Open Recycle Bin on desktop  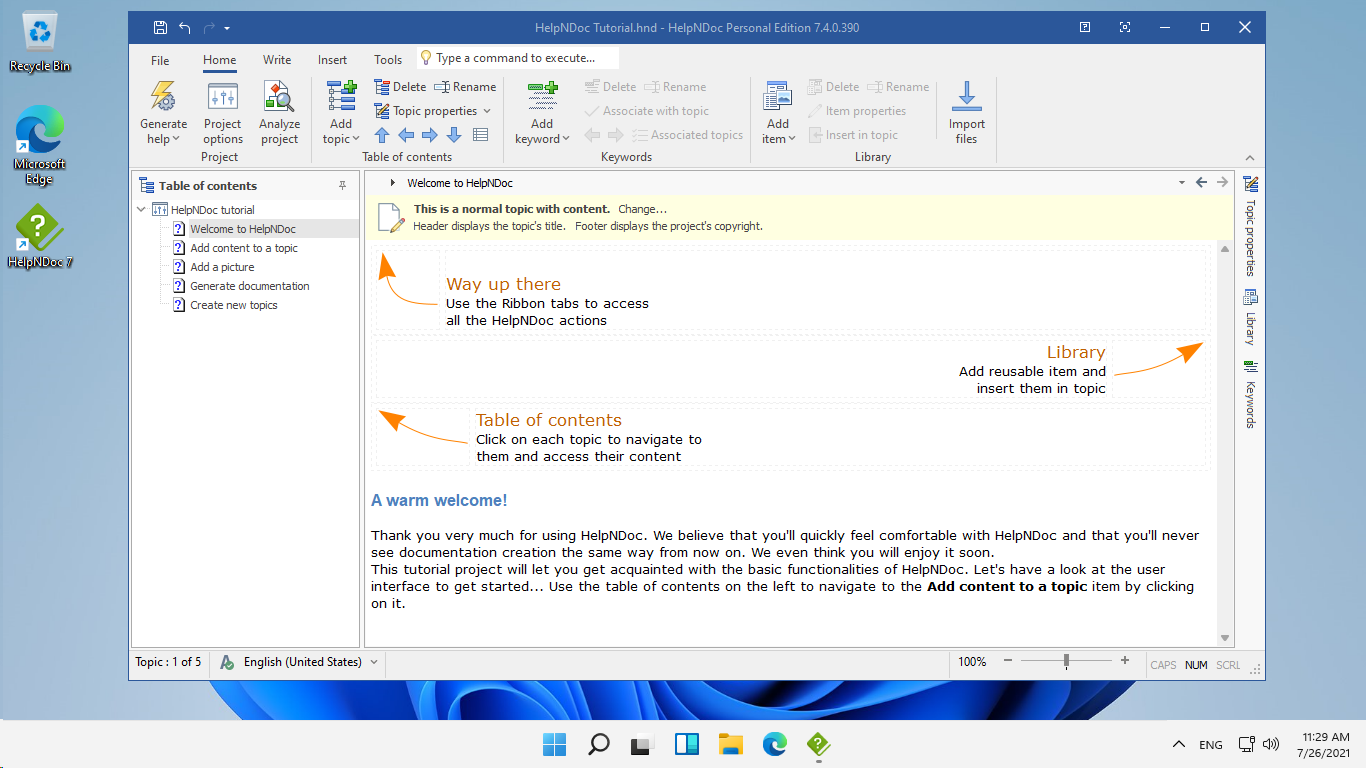pyautogui.click(x=40, y=42)
